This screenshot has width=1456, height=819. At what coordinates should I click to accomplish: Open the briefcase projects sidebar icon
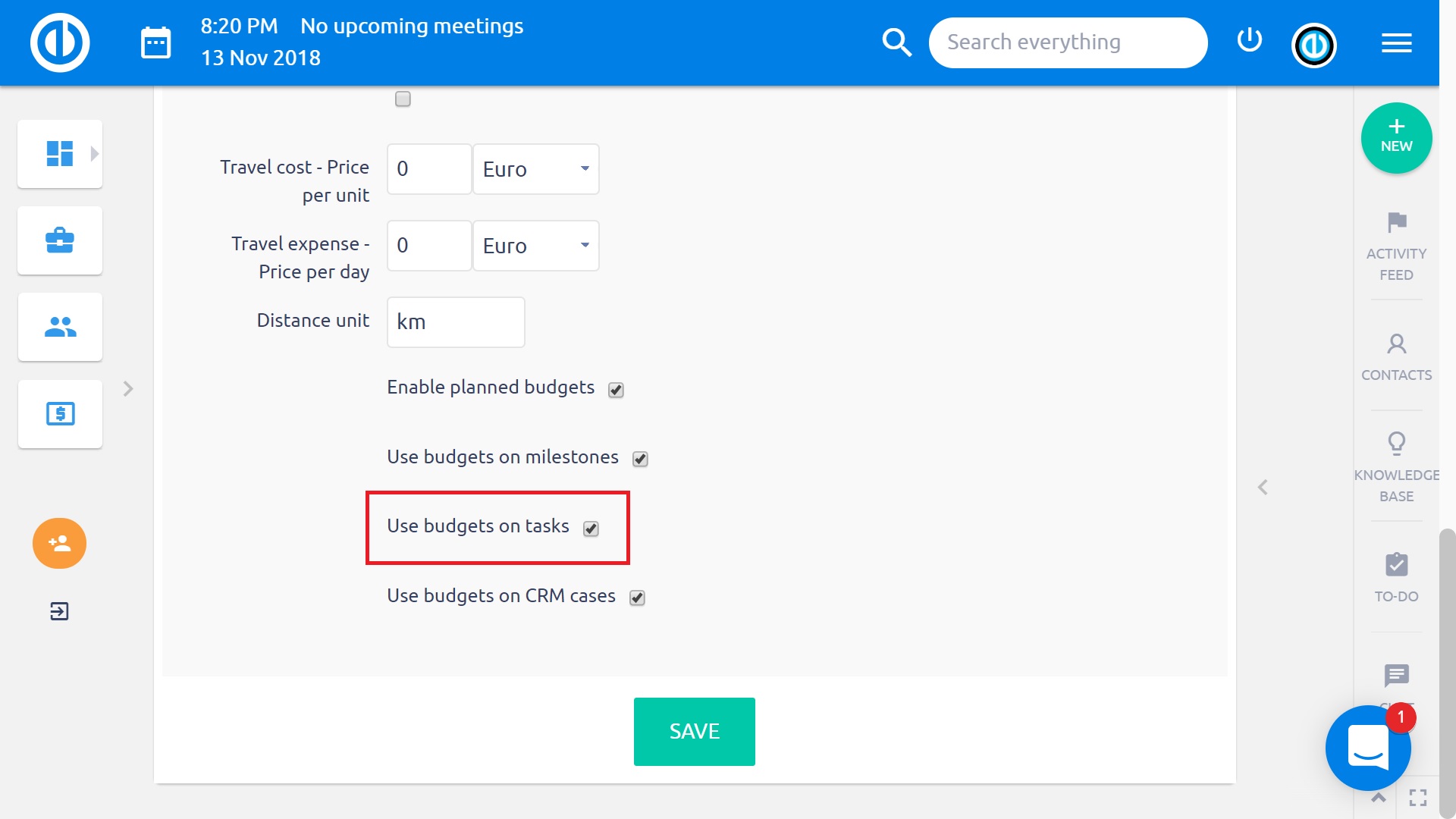click(x=60, y=240)
